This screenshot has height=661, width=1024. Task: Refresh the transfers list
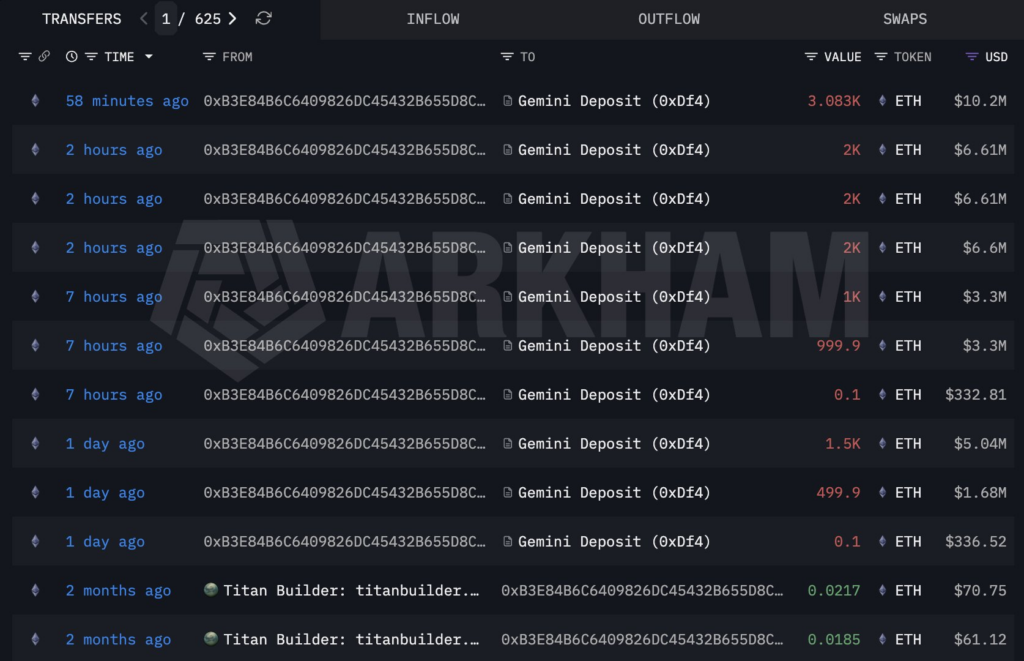(263, 19)
